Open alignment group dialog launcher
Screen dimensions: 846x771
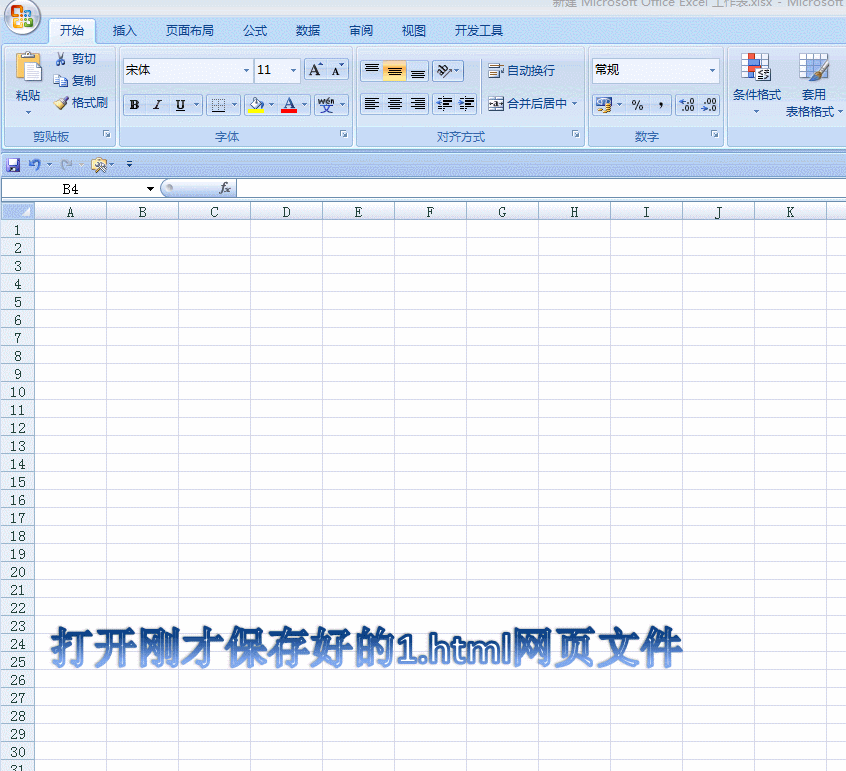pos(576,134)
